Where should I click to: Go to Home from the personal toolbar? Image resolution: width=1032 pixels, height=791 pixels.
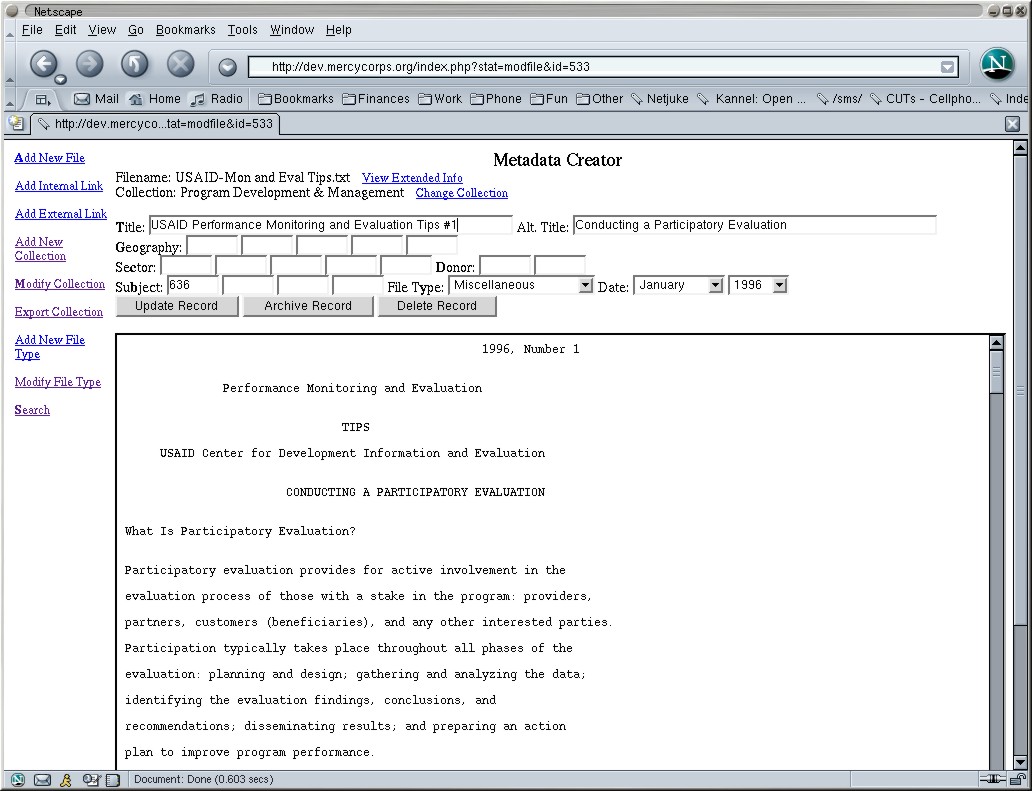[155, 99]
